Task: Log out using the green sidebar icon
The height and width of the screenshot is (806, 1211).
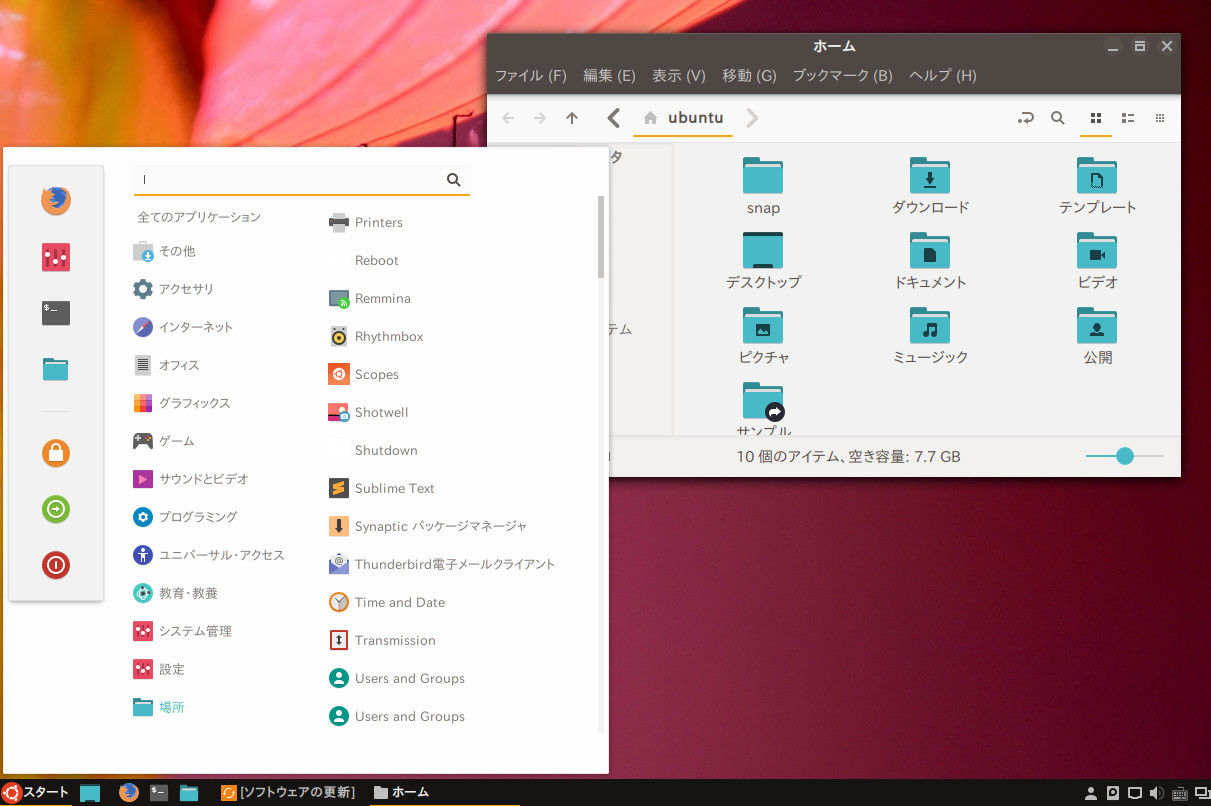Action: 55,509
